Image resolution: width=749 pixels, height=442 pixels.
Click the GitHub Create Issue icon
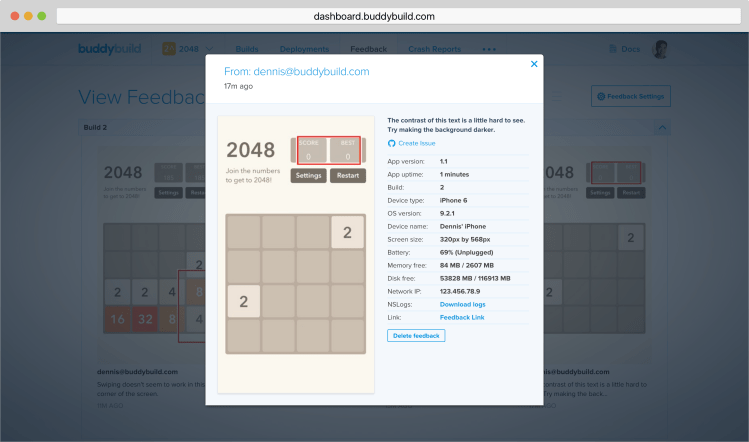coord(391,143)
